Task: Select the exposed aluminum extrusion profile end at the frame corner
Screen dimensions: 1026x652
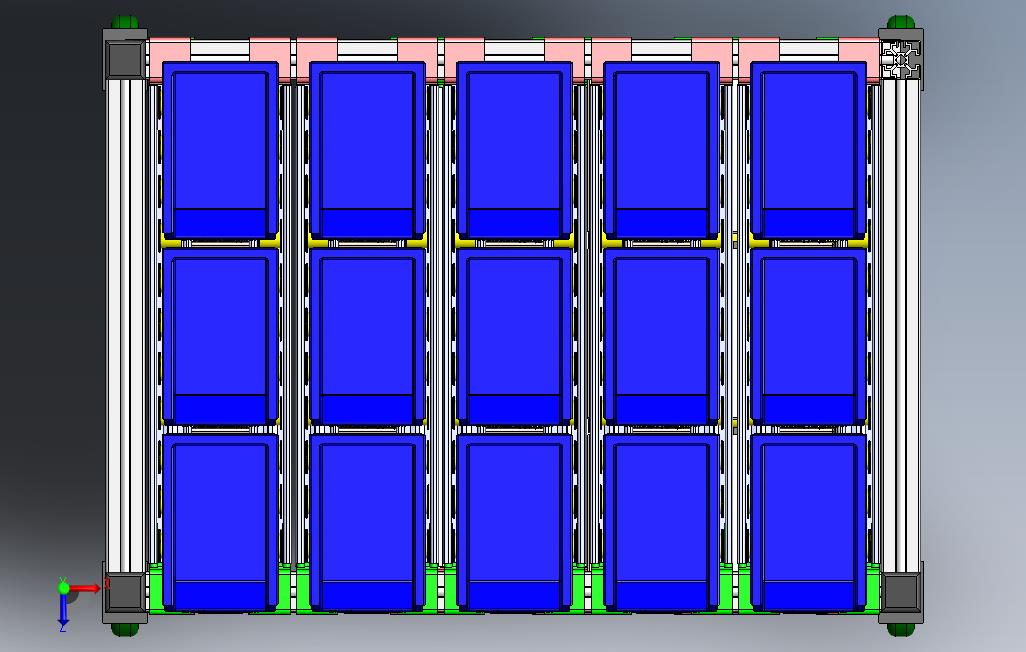Action: click(900, 60)
